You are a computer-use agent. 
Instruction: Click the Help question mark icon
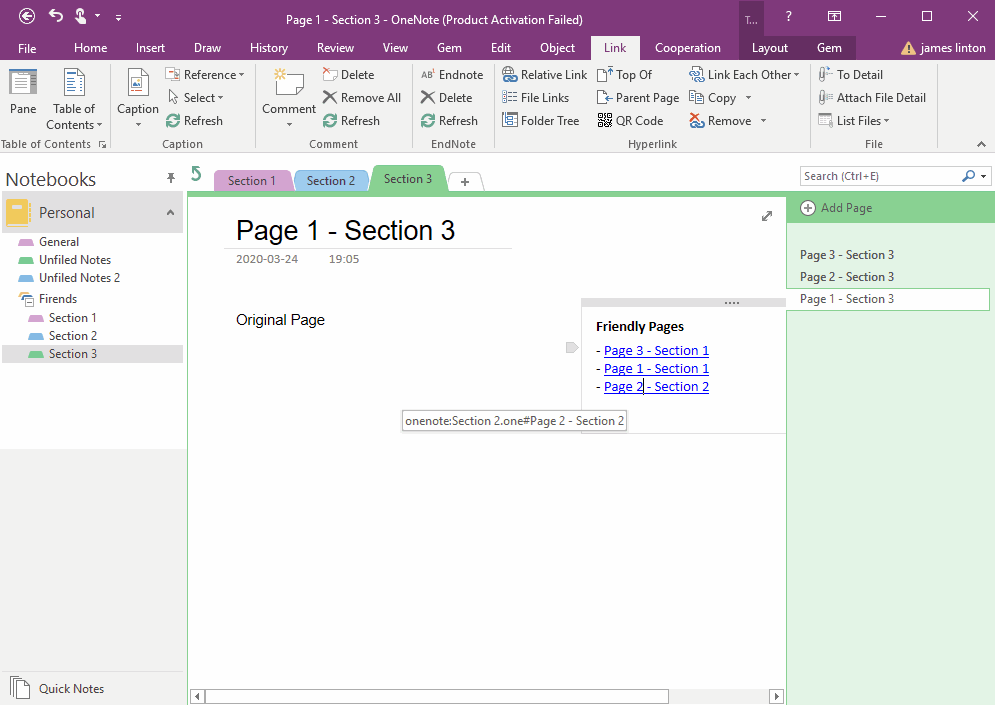[788, 16]
